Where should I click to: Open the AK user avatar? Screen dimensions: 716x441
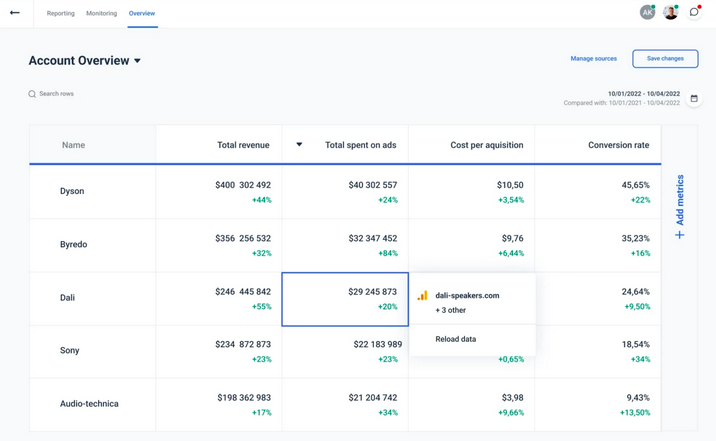click(647, 12)
